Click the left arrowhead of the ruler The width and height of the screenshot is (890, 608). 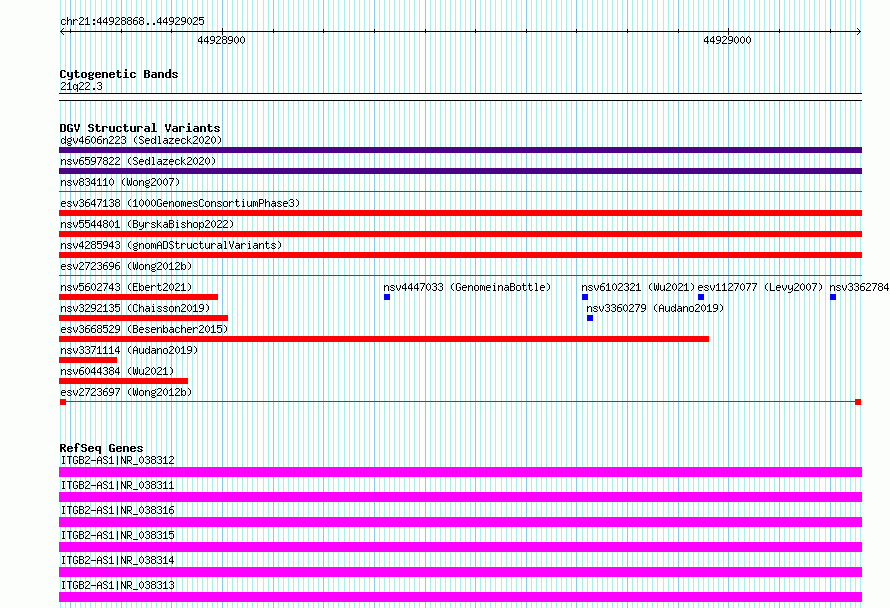[62, 32]
